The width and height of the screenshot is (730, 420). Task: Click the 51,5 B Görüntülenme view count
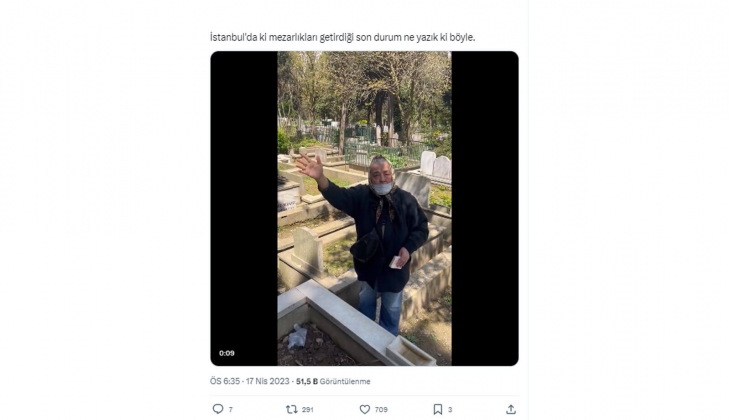[x=333, y=381]
